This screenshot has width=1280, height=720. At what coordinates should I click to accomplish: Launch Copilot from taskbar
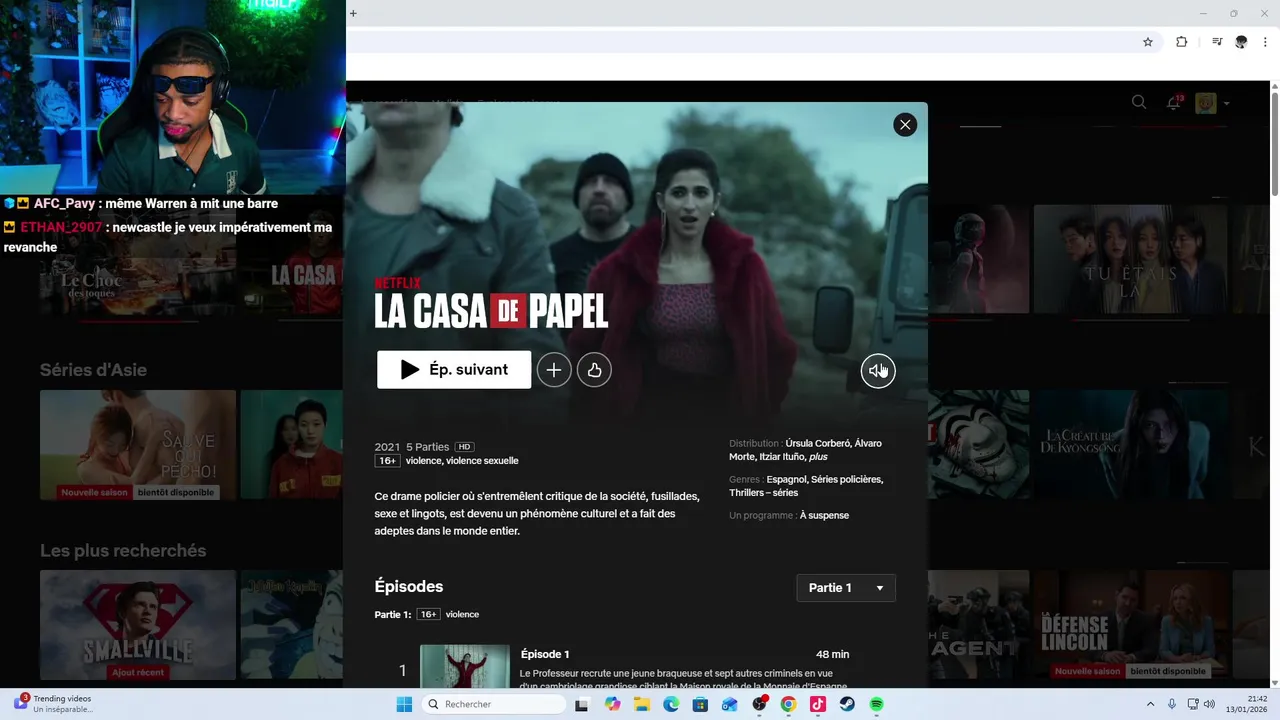coord(612,705)
